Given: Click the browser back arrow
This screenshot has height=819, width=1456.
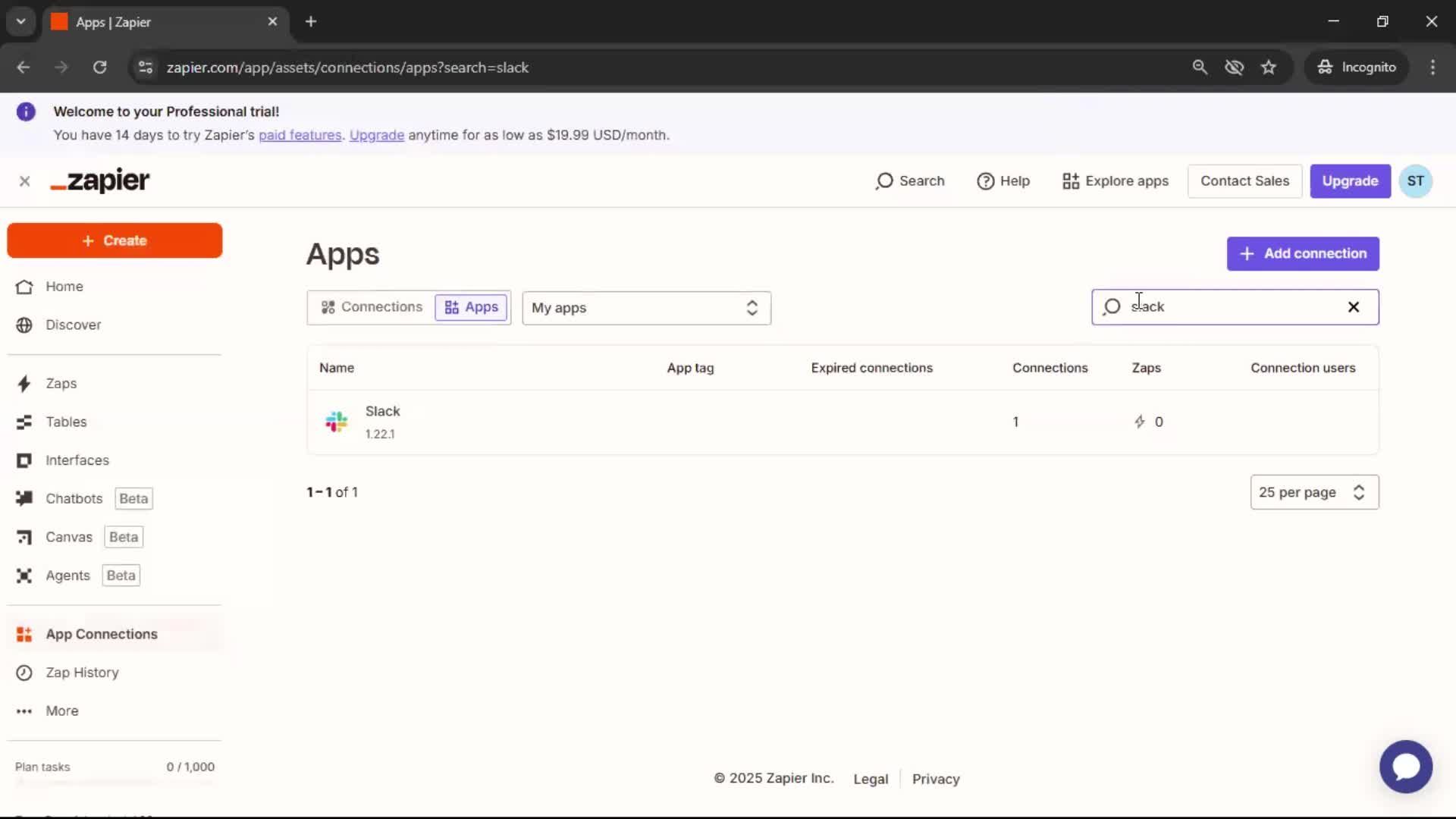Looking at the screenshot, I should [x=24, y=67].
